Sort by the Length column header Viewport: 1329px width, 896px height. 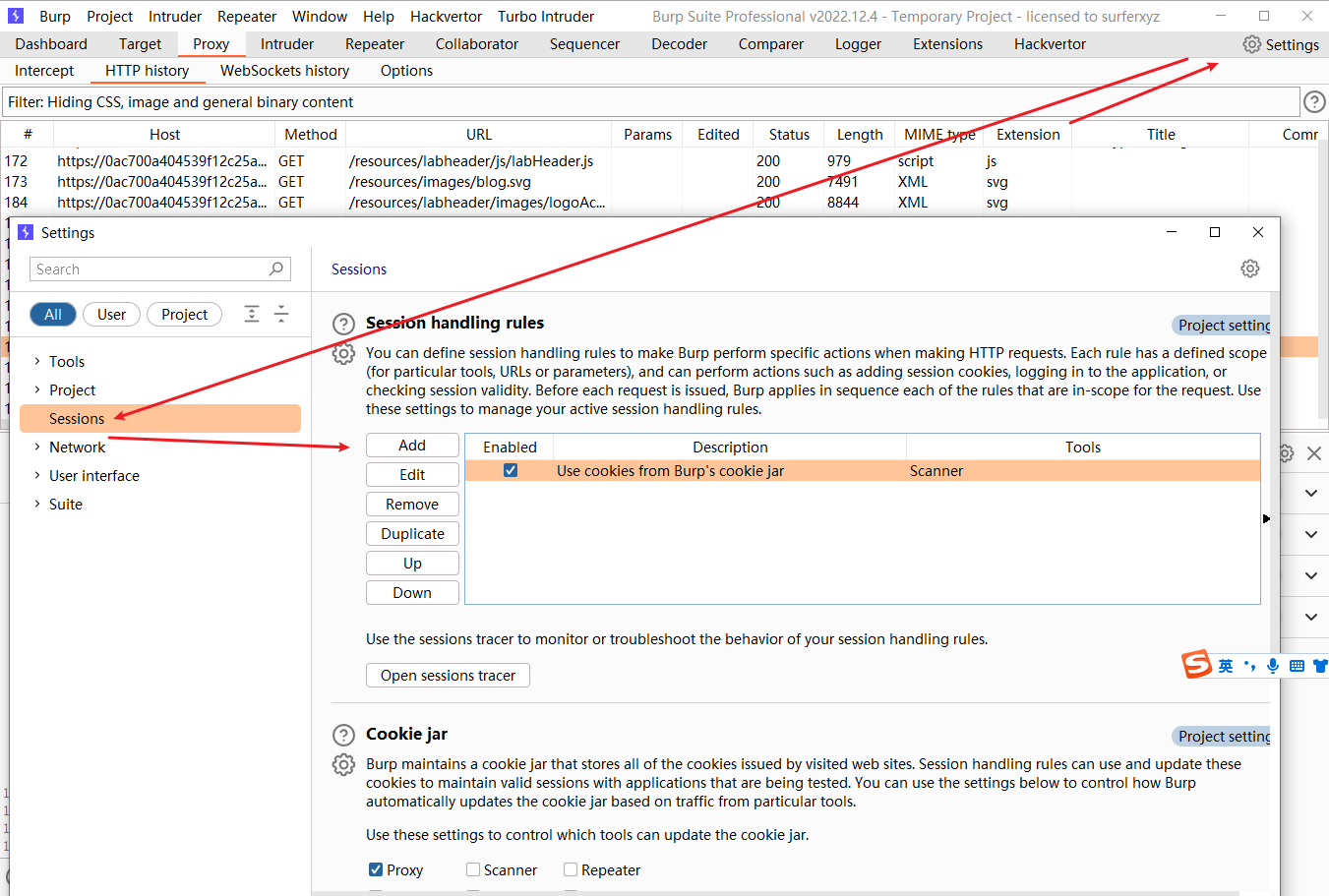coord(860,135)
